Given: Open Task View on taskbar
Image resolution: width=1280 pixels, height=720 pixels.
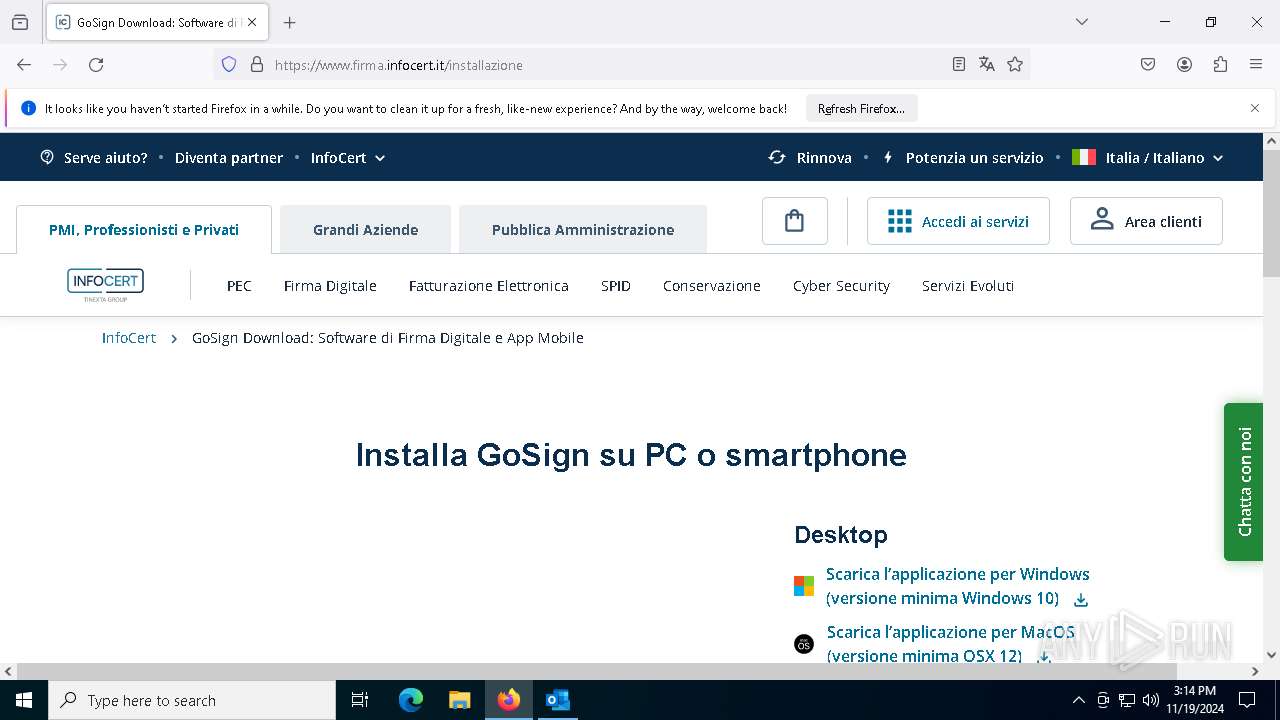Looking at the screenshot, I should pos(360,700).
